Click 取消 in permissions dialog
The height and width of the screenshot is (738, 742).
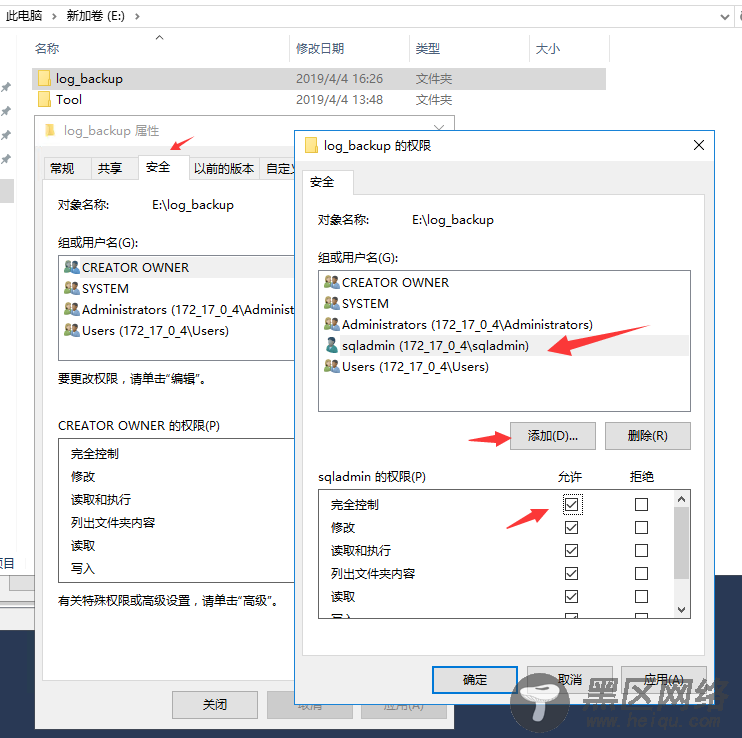tap(570, 680)
